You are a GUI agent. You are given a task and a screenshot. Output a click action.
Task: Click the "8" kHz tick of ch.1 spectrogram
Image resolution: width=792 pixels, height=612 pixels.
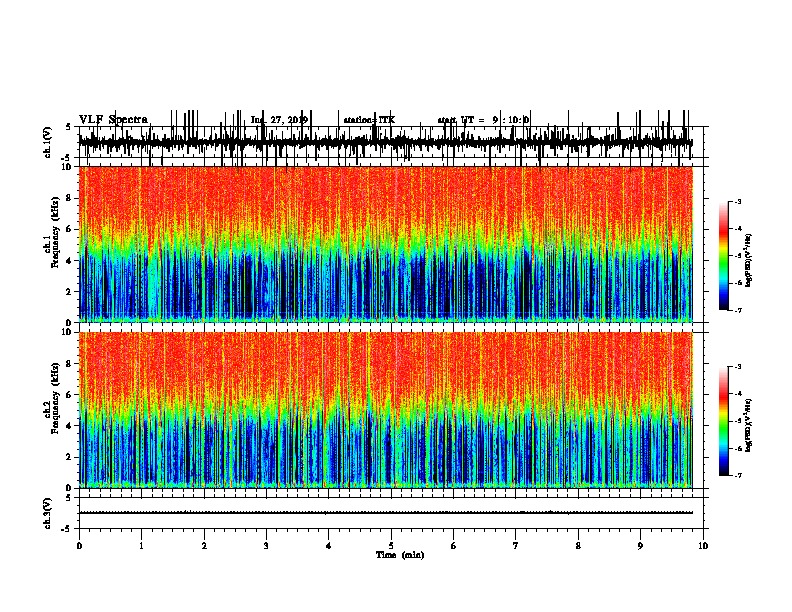tap(70, 198)
